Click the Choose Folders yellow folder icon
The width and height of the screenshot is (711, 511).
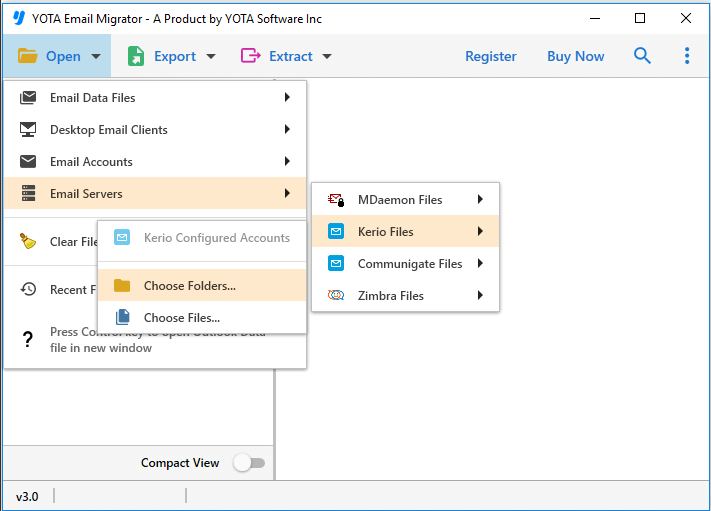click(x=122, y=286)
